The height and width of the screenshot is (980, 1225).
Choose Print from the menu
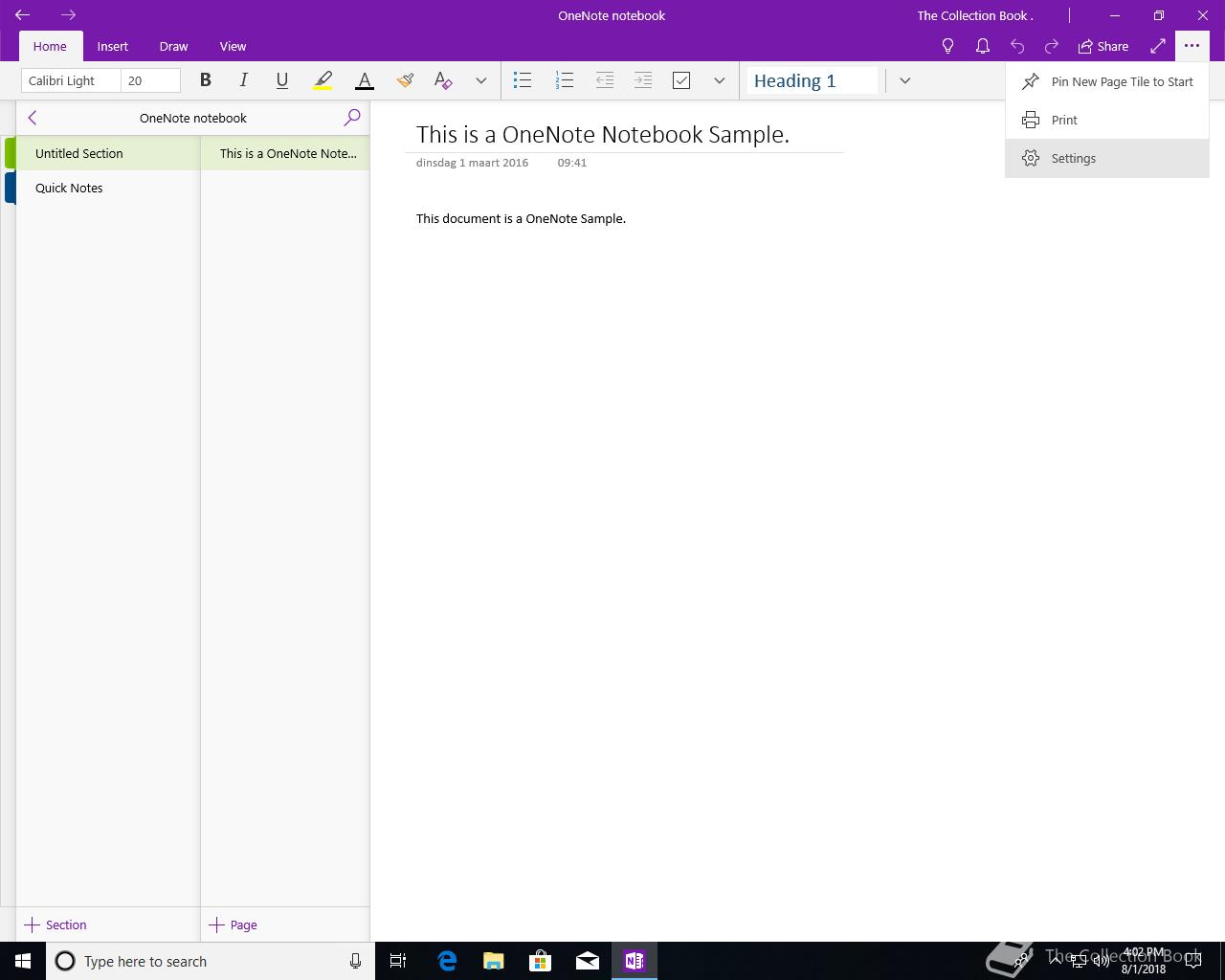(1107, 120)
